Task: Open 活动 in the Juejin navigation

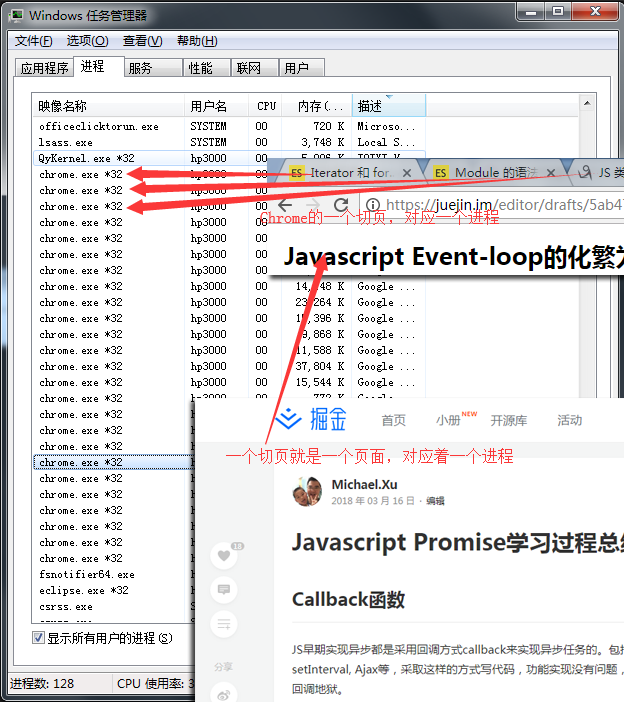Action: [569, 420]
